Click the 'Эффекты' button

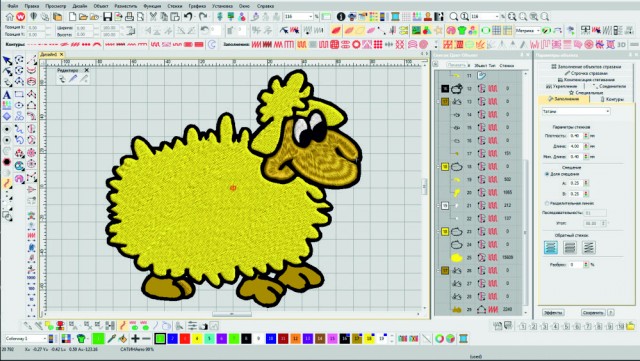(553, 312)
